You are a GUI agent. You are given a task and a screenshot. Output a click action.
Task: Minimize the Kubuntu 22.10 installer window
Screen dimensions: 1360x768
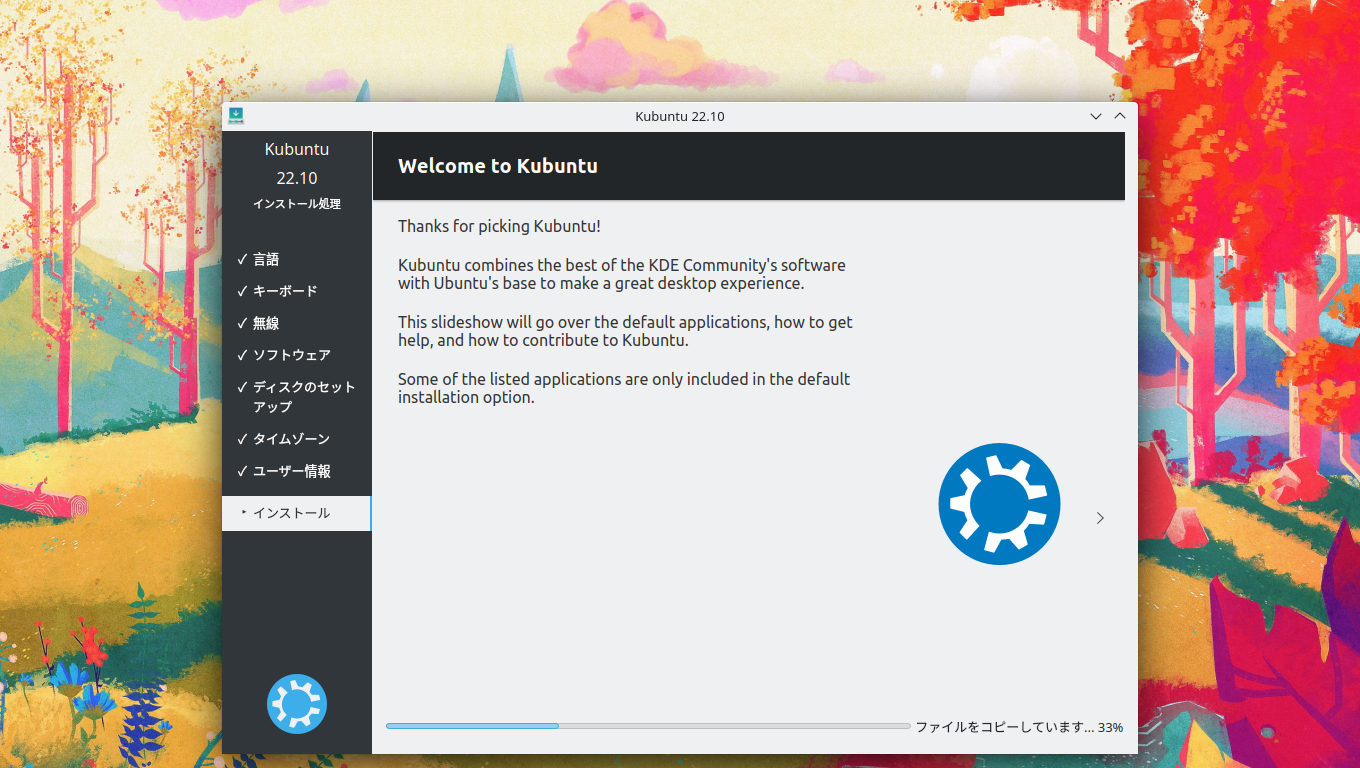[1097, 116]
